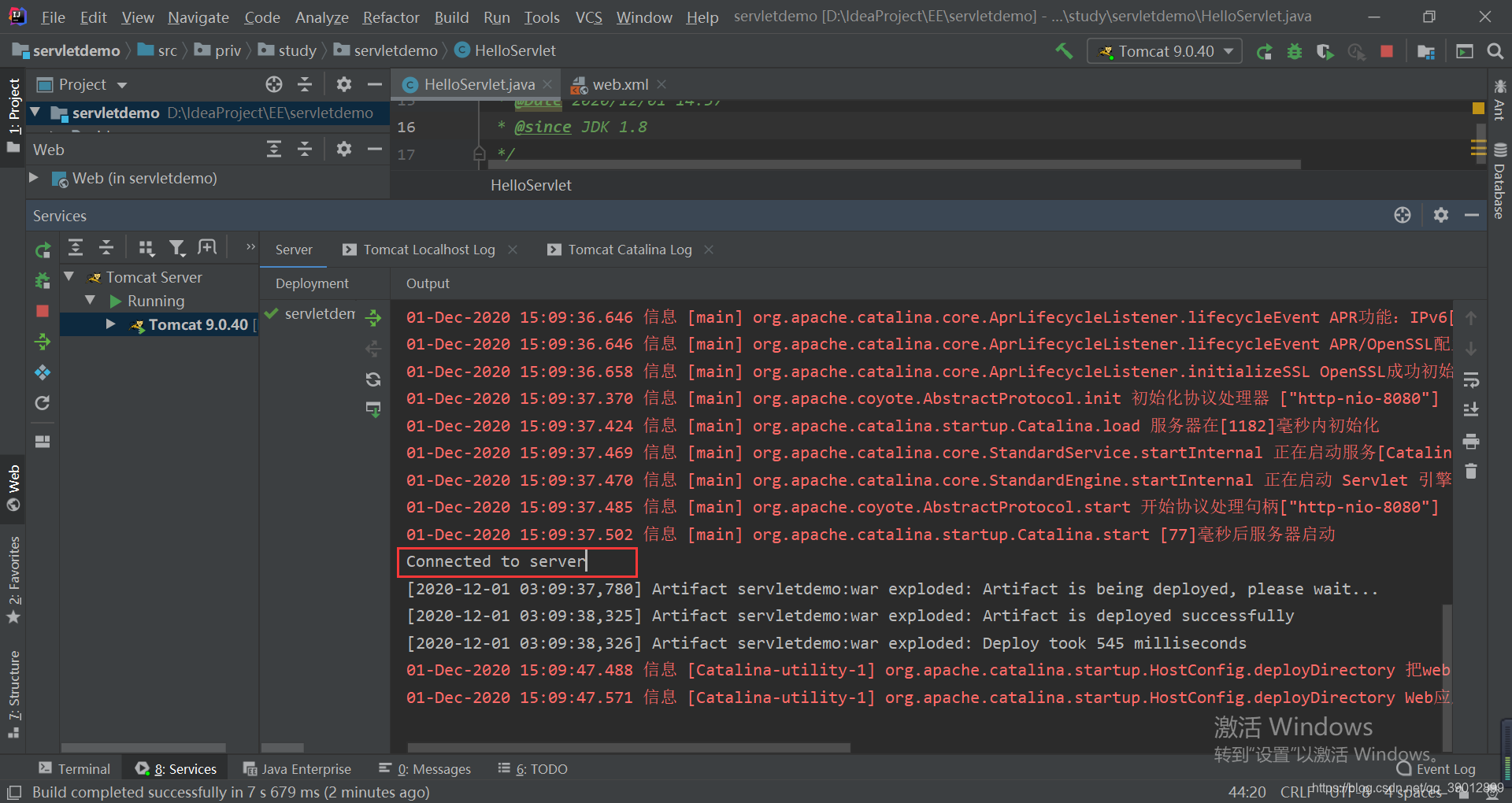Open Web panel settings gear
This screenshot has width=1512, height=803.
click(344, 149)
